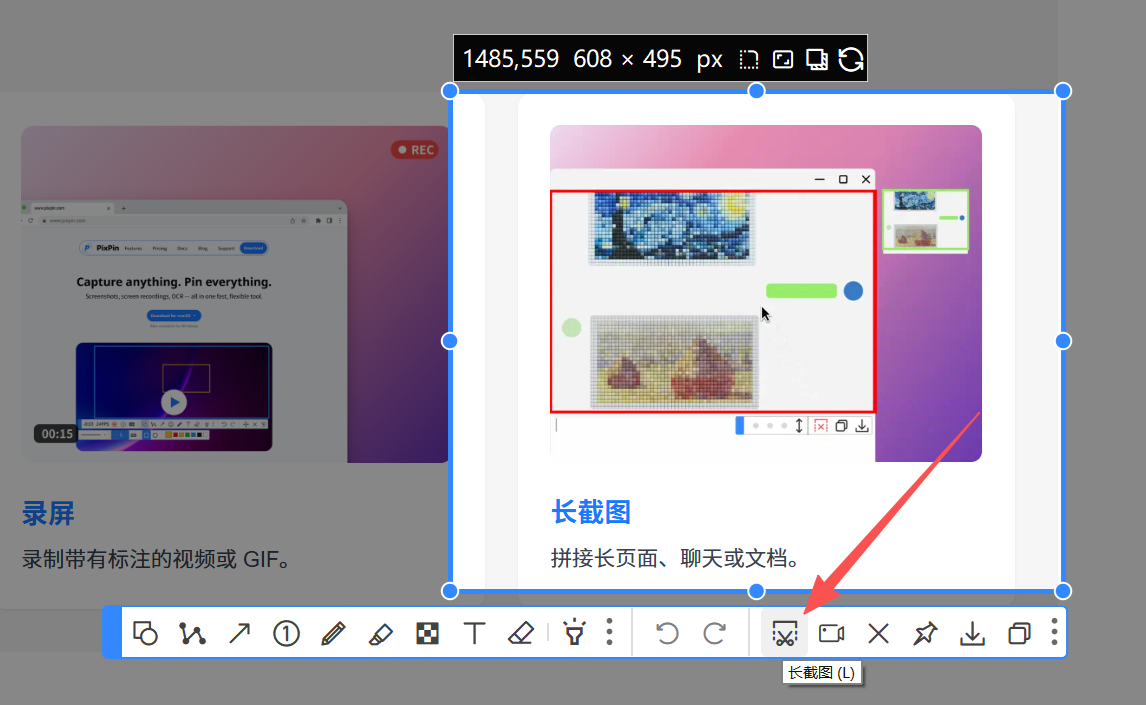Open the 录屏 heading link on the page
This screenshot has height=705, width=1146.
pyautogui.click(x=48, y=513)
